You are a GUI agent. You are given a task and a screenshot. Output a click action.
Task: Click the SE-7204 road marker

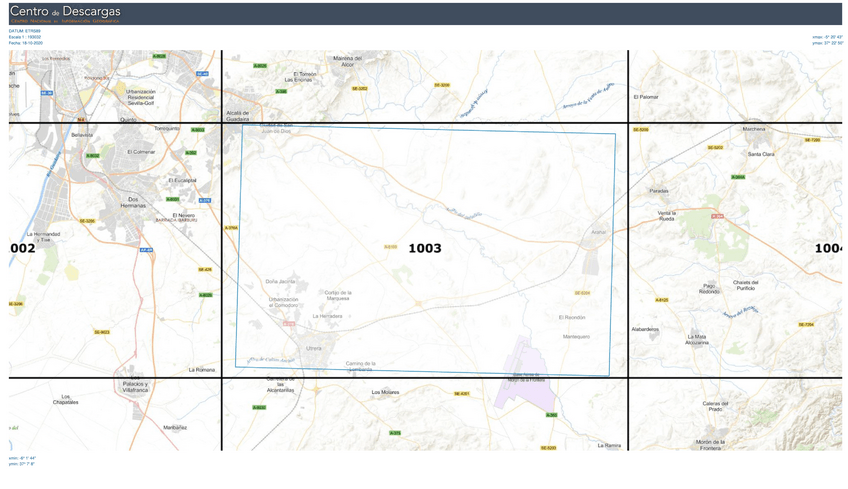coord(806,325)
